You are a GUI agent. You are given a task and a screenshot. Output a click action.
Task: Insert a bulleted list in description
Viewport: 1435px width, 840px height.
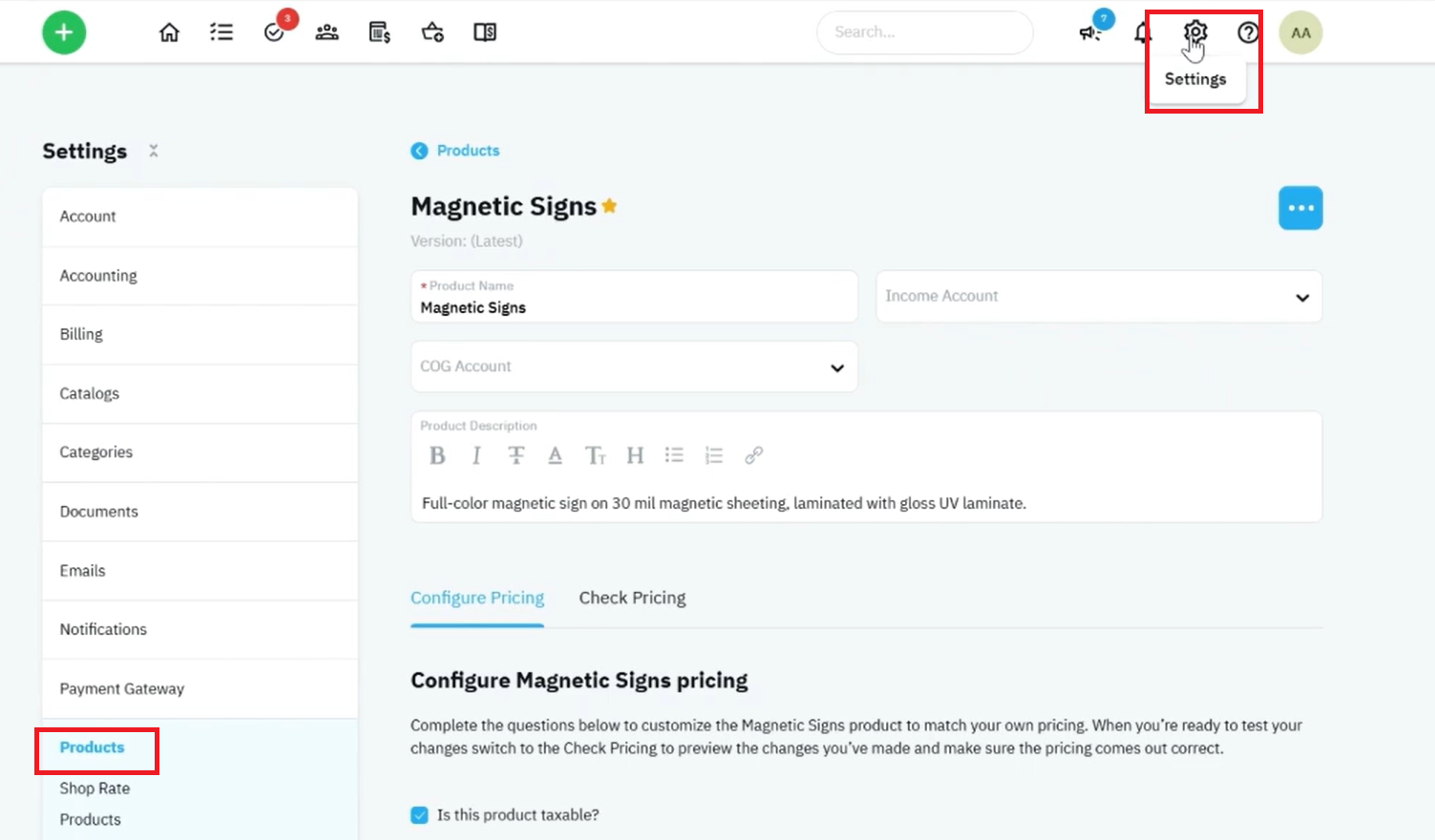click(674, 455)
